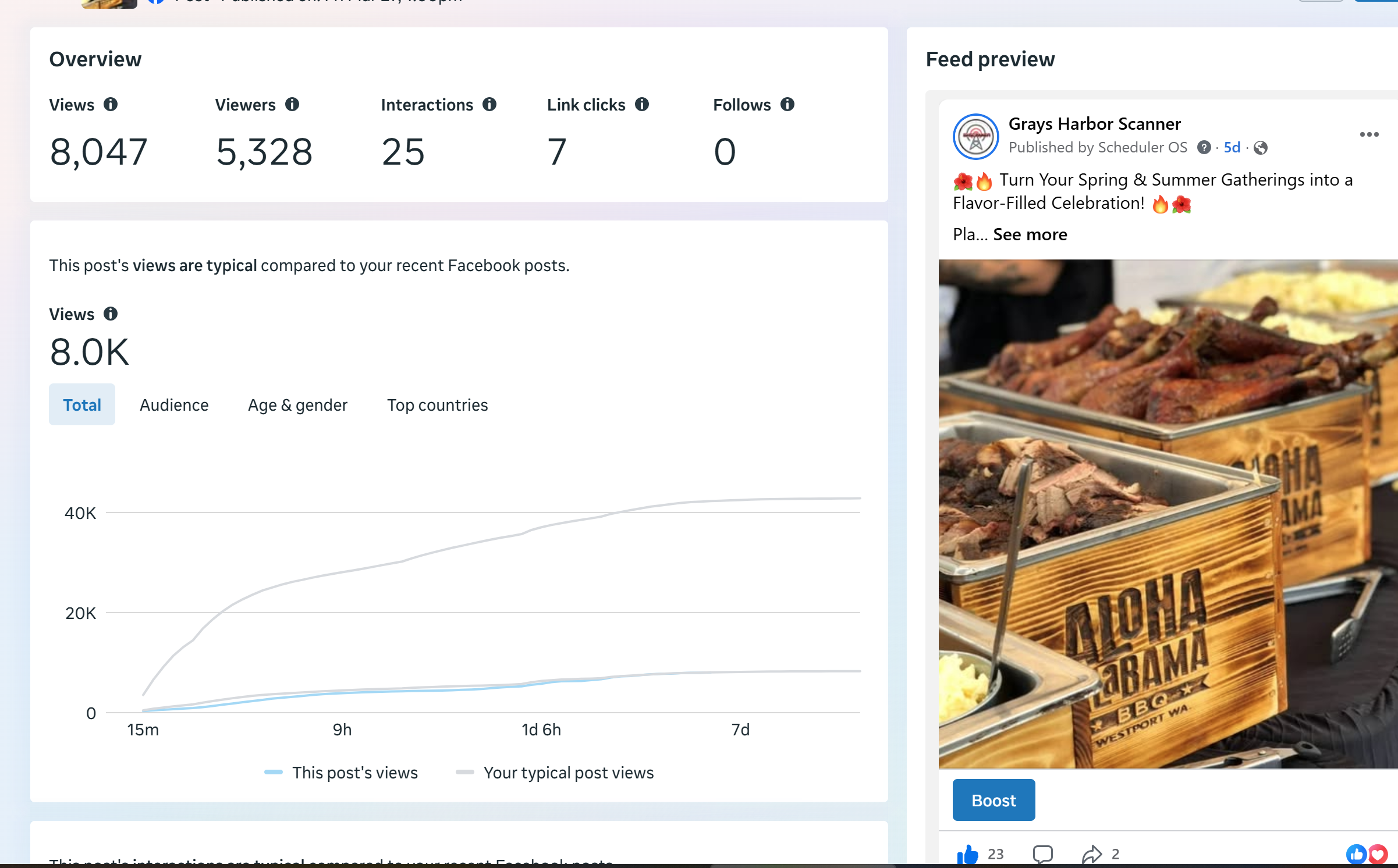This screenshot has height=868, width=1398.
Task: Open the Age & gender tab
Action: [x=297, y=405]
